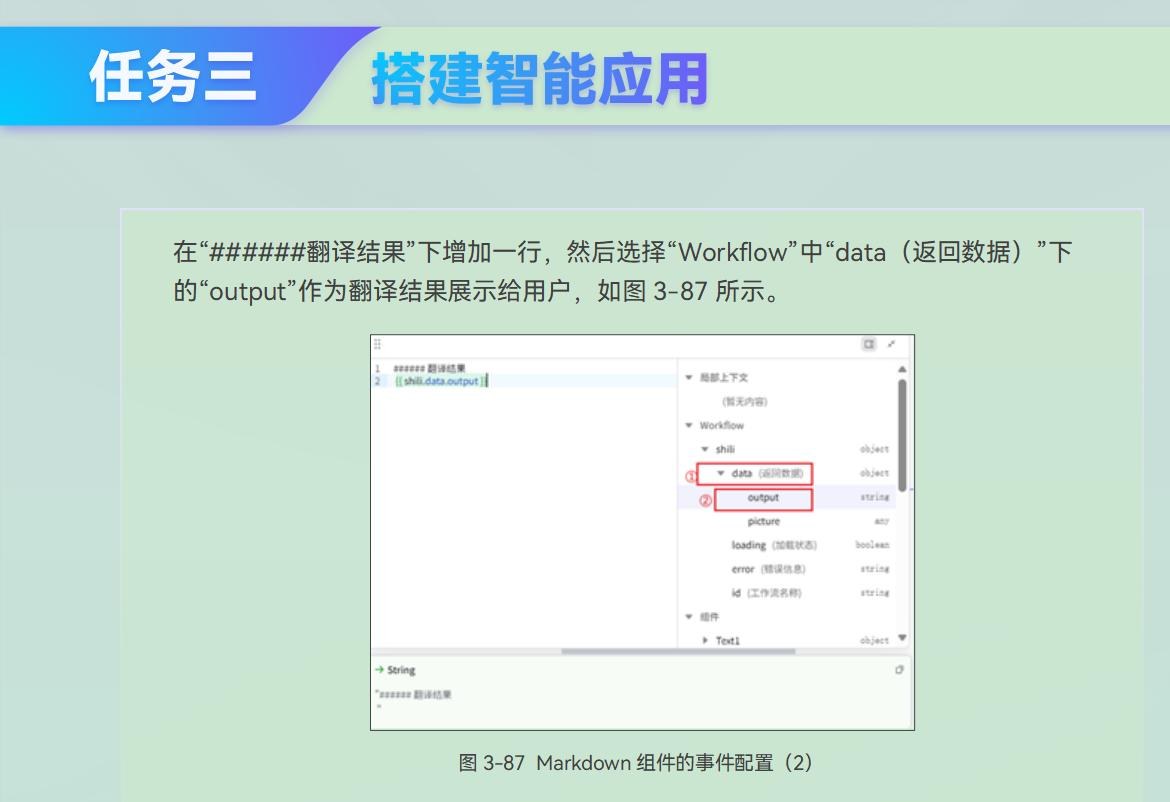1170x802 pixels.
Task: Collapse the 组件 section
Action: (689, 616)
